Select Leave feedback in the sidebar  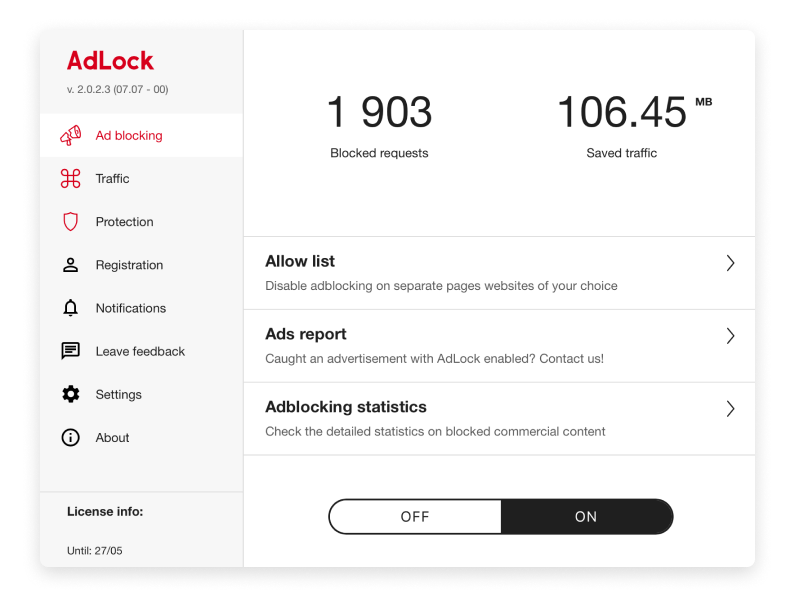pyautogui.click(x=141, y=351)
